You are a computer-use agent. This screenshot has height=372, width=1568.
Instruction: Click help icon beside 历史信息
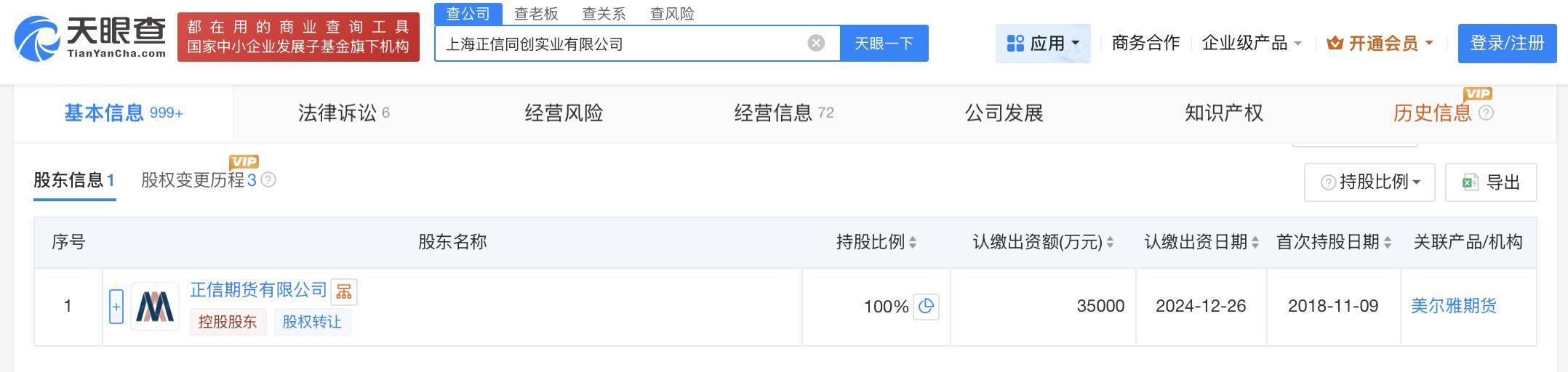pos(1487,113)
